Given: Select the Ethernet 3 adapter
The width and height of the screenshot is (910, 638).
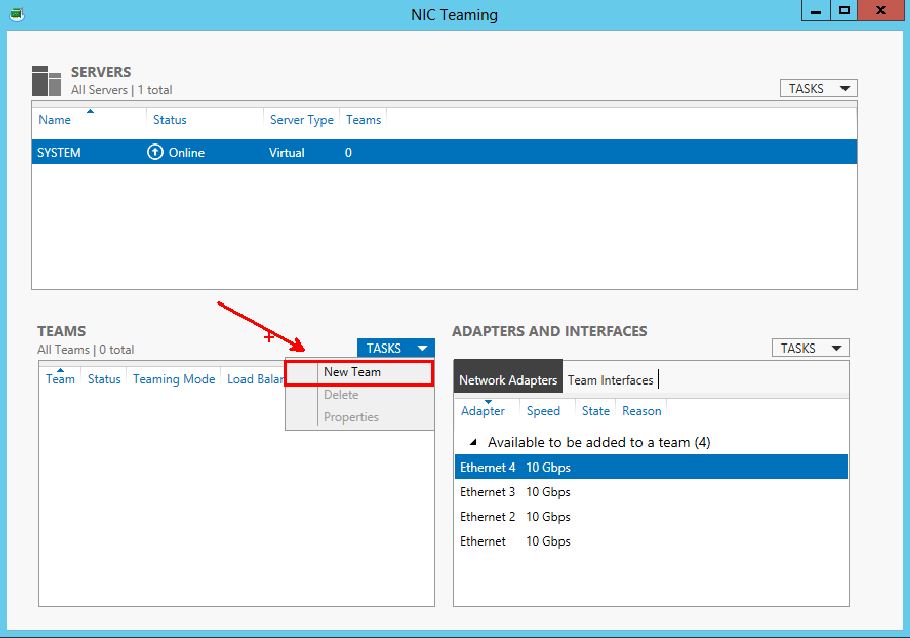Looking at the screenshot, I should [x=488, y=492].
